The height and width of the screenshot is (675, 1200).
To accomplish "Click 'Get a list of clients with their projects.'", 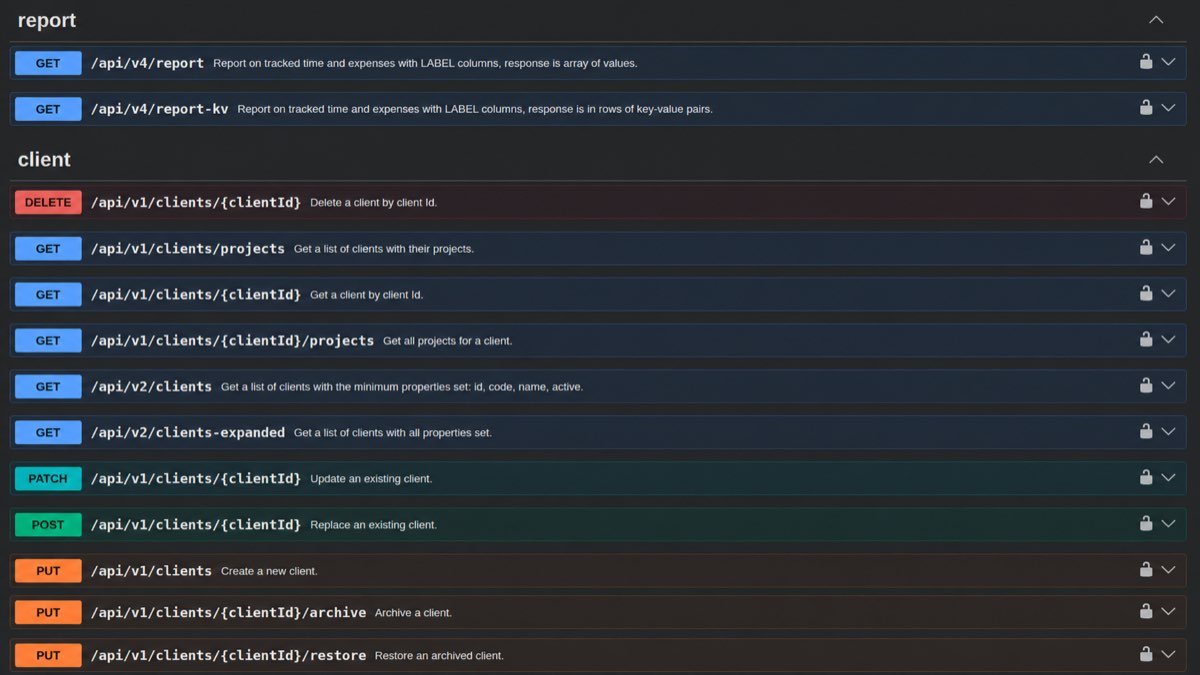I will coord(384,248).
